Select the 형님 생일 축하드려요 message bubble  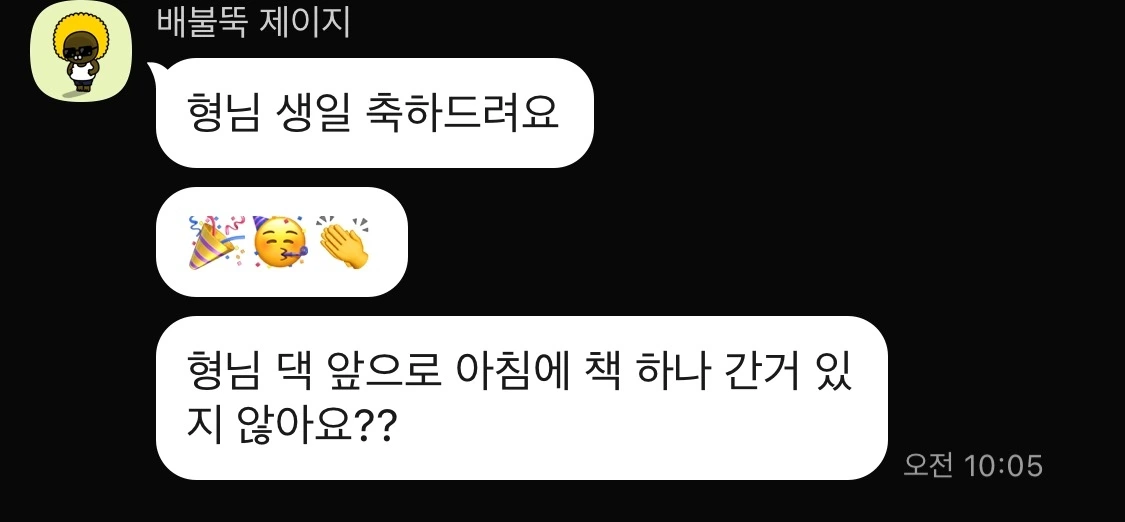point(375,113)
